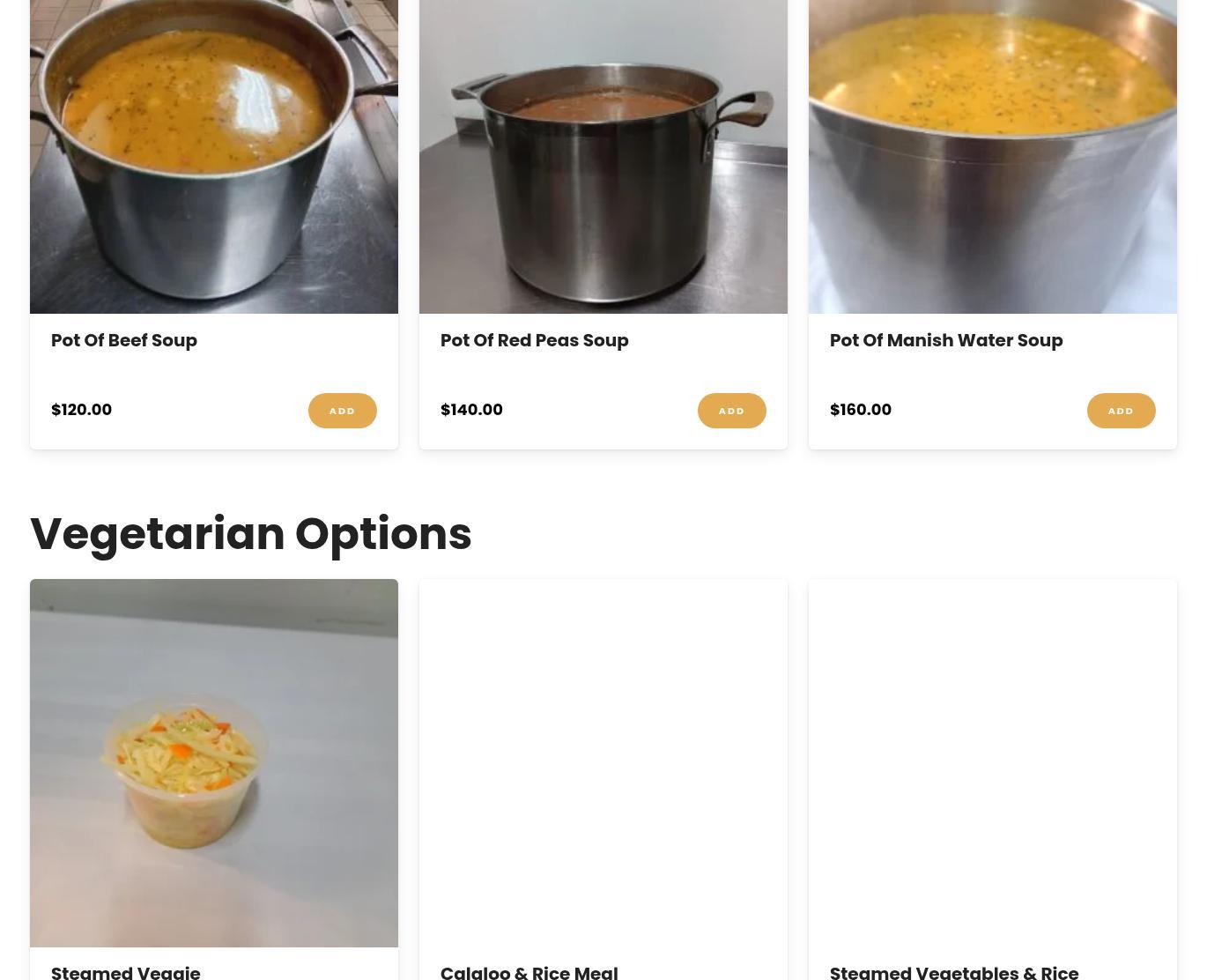
Task: Open the Pot Of Red Peas Soup photo
Action: tap(603, 157)
